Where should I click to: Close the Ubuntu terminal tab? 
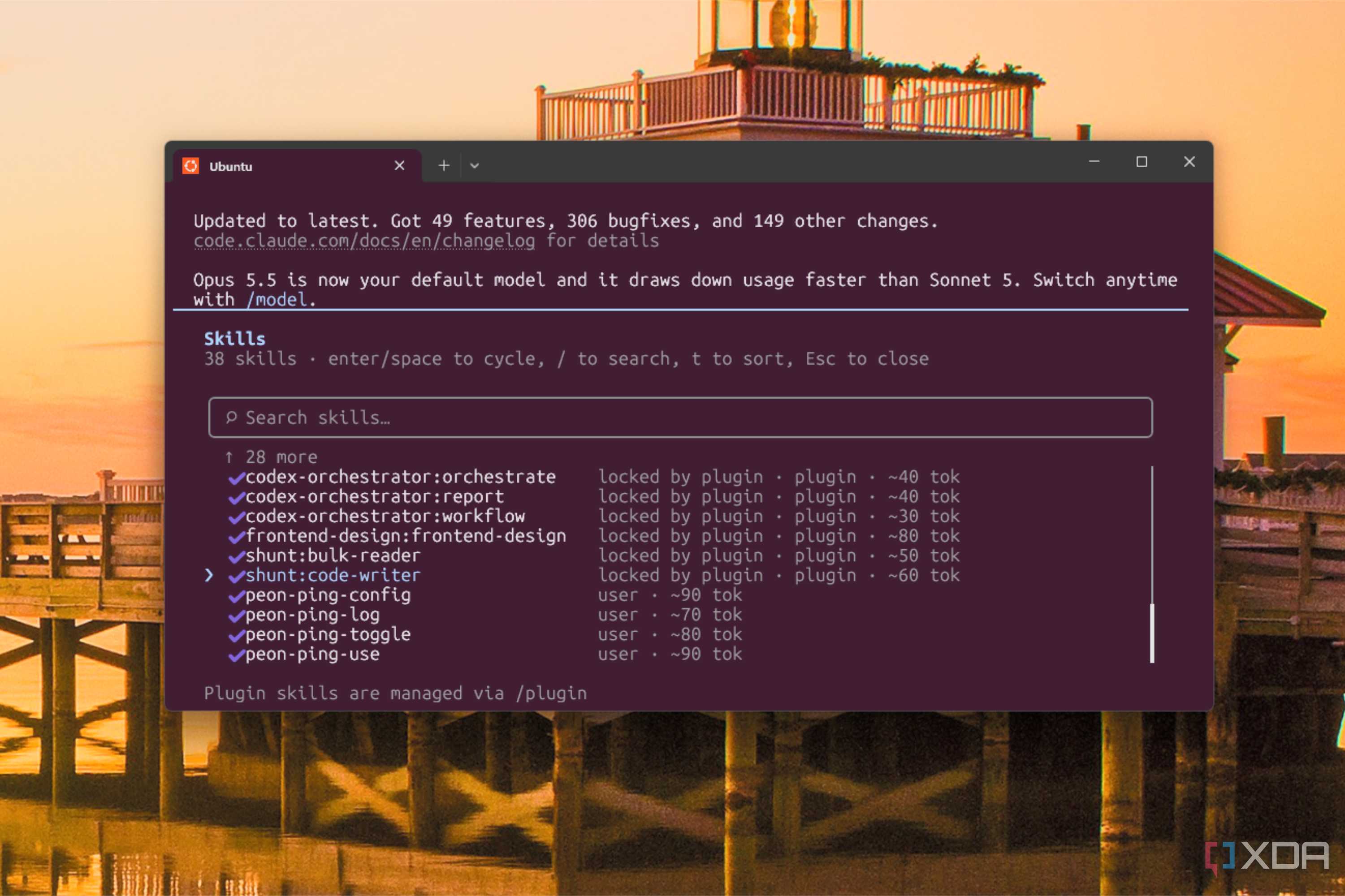click(399, 166)
